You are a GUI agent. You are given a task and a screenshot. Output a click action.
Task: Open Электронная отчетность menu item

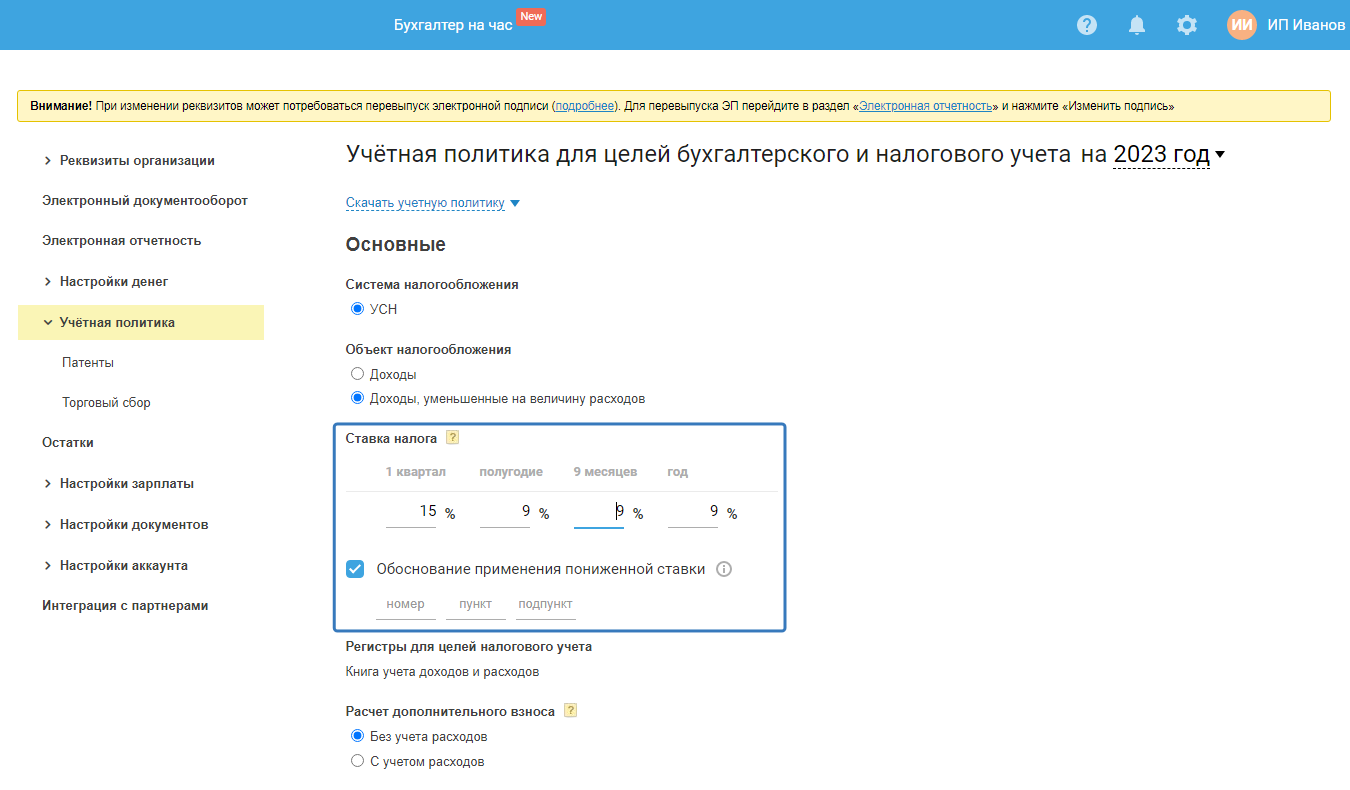[121, 240]
